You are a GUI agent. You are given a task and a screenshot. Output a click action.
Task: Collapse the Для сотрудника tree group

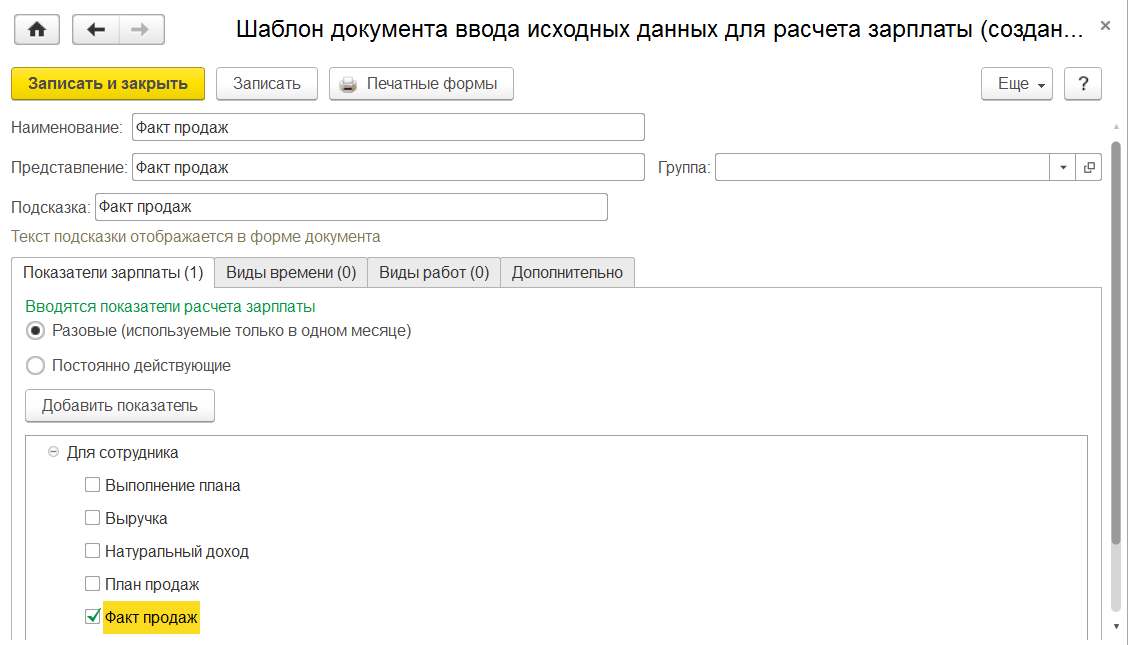point(54,453)
